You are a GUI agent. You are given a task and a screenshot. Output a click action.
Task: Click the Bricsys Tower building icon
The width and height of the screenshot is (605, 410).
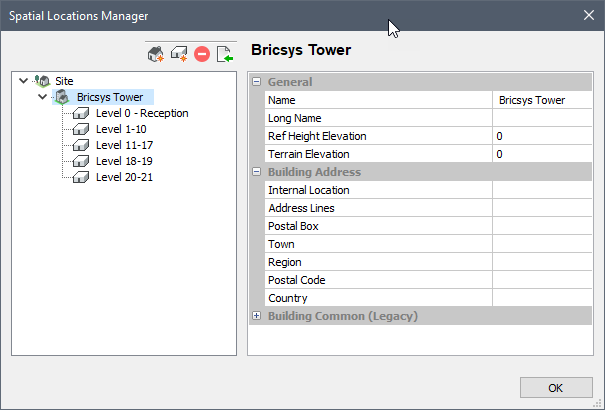(62, 97)
